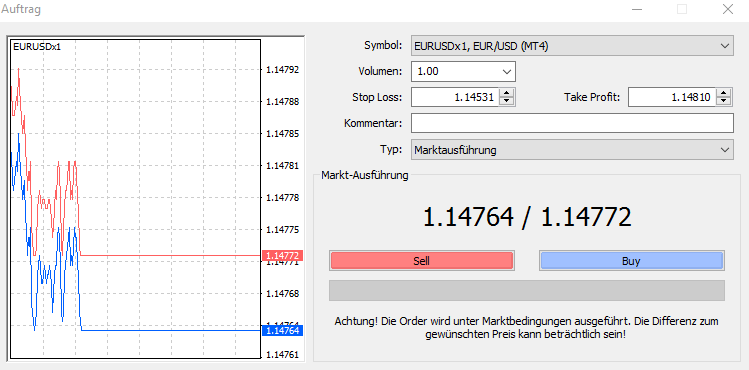Click inside the Take Profit field
The height and width of the screenshot is (370, 749).
coord(672,97)
